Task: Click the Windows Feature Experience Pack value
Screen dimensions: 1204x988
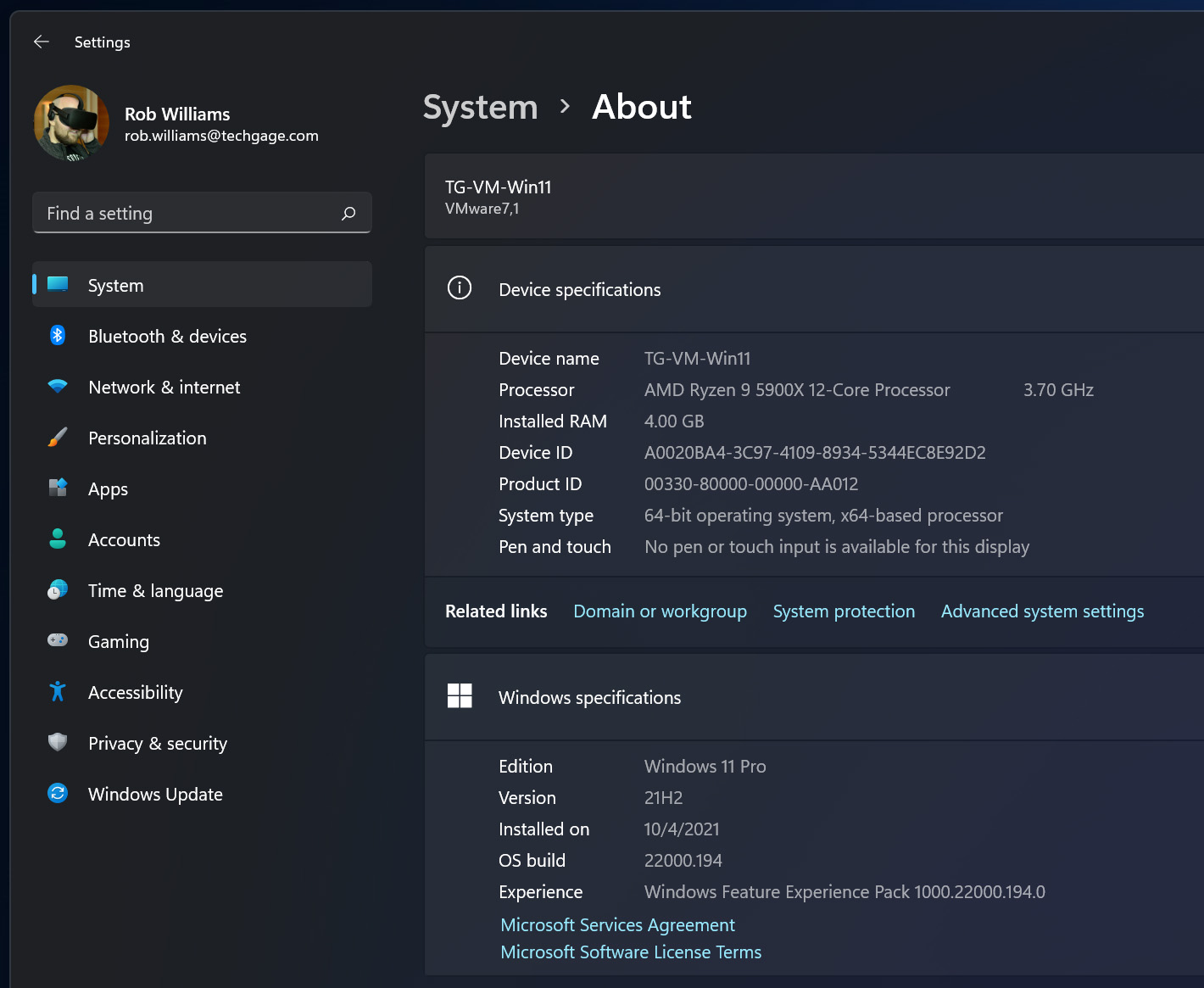Action: (844, 892)
